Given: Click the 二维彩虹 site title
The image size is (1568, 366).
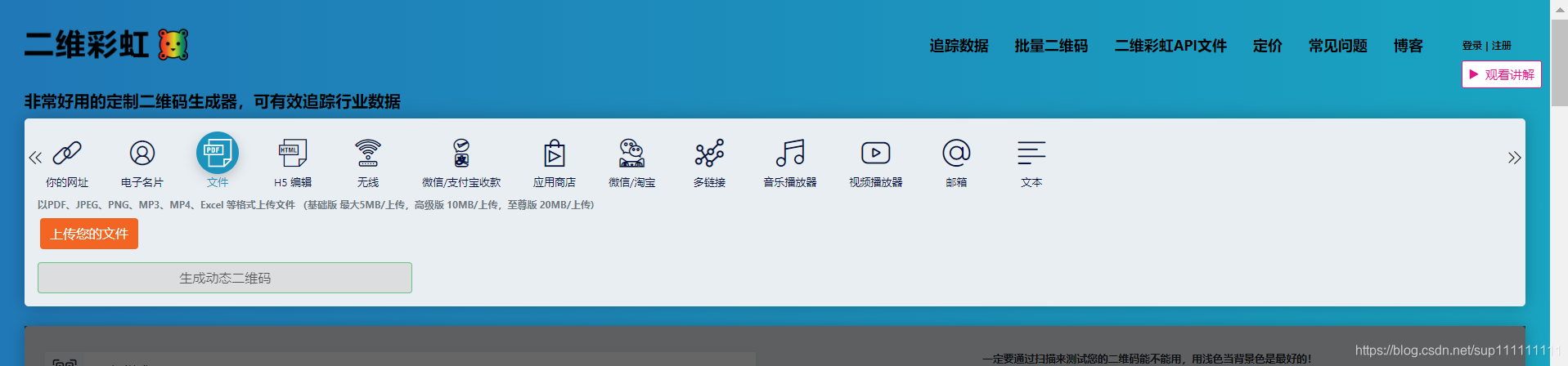Looking at the screenshot, I should tap(87, 45).
